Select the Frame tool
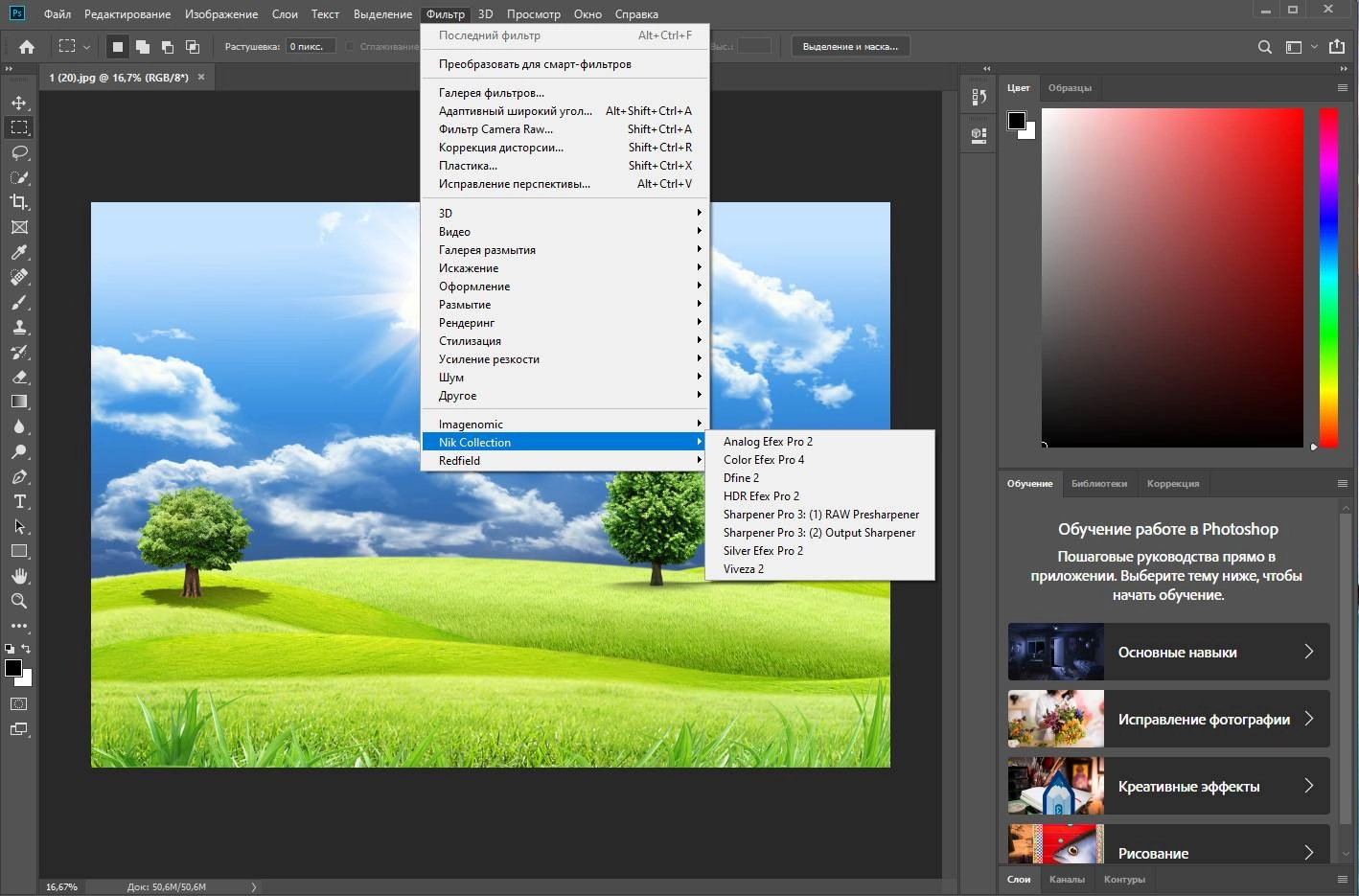This screenshot has width=1359, height=896. (19, 227)
